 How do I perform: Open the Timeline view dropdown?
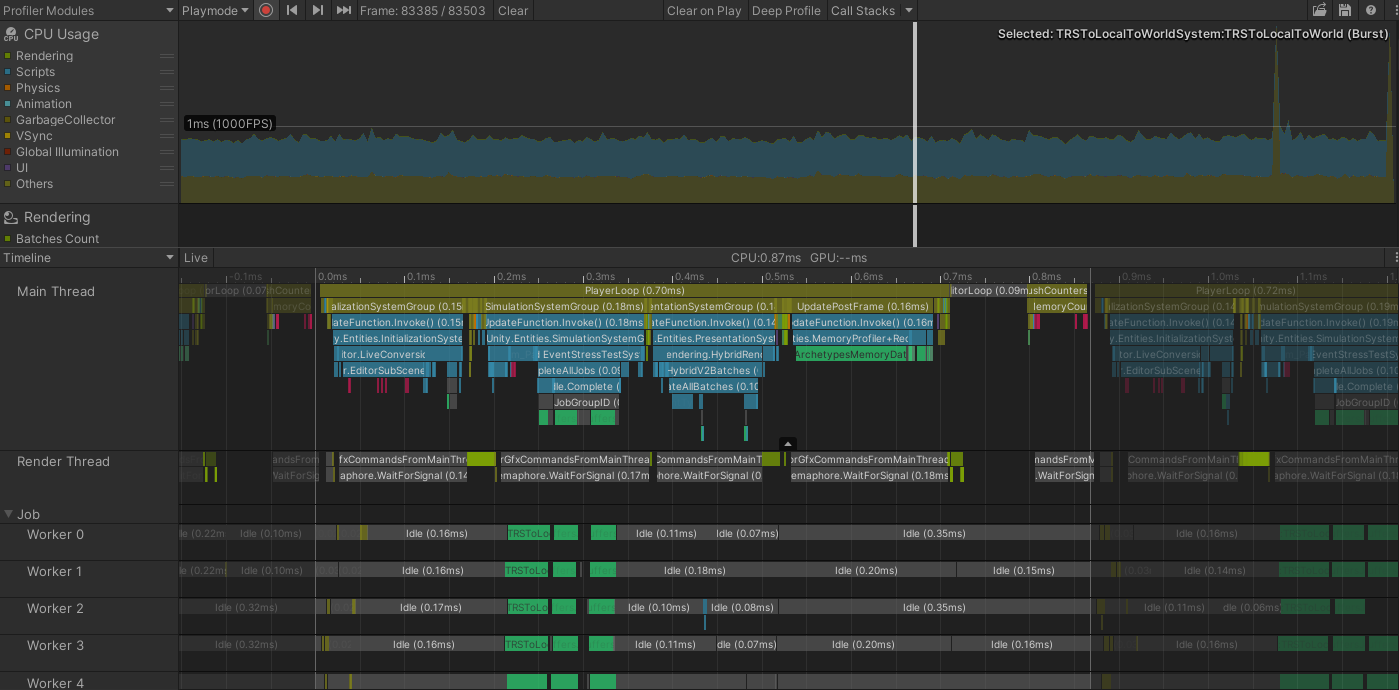tap(89, 258)
